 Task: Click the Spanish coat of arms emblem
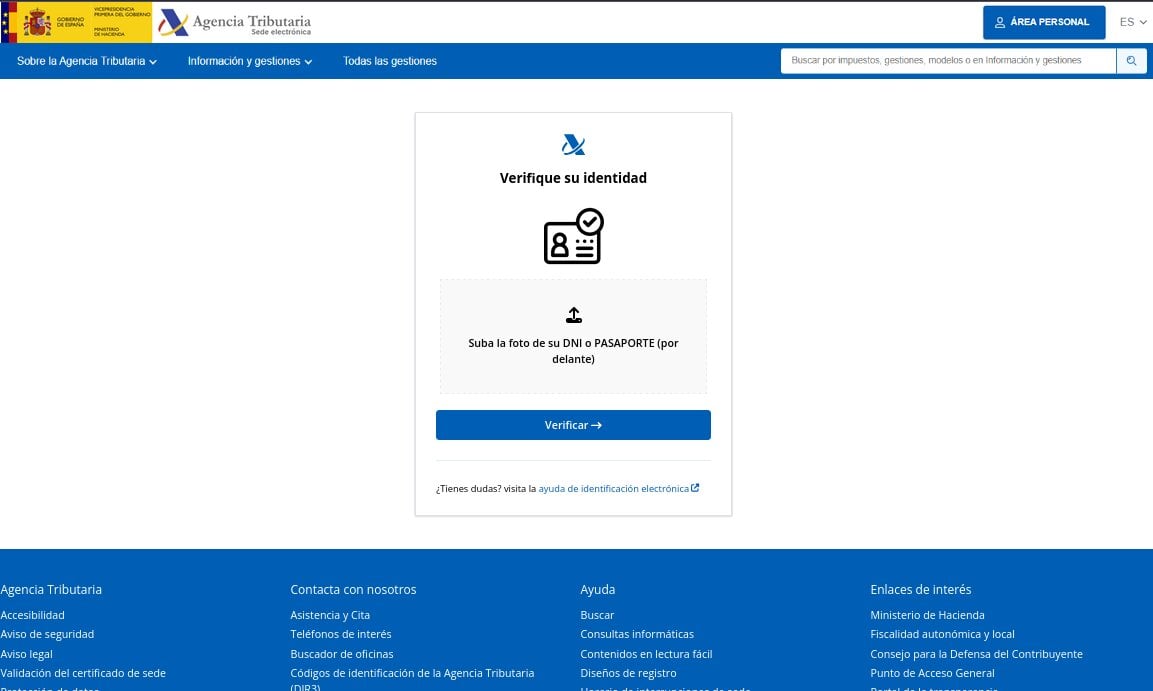pos(40,22)
